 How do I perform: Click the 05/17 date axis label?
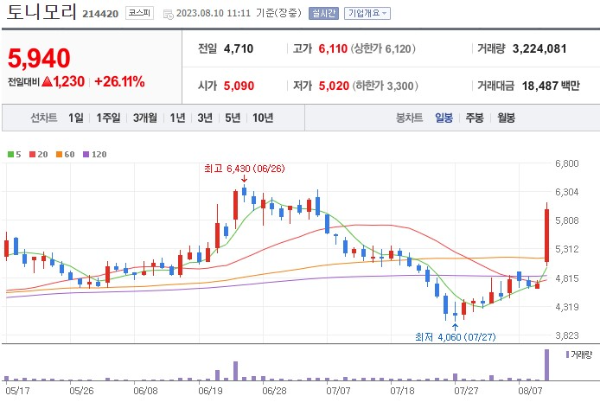(17, 391)
